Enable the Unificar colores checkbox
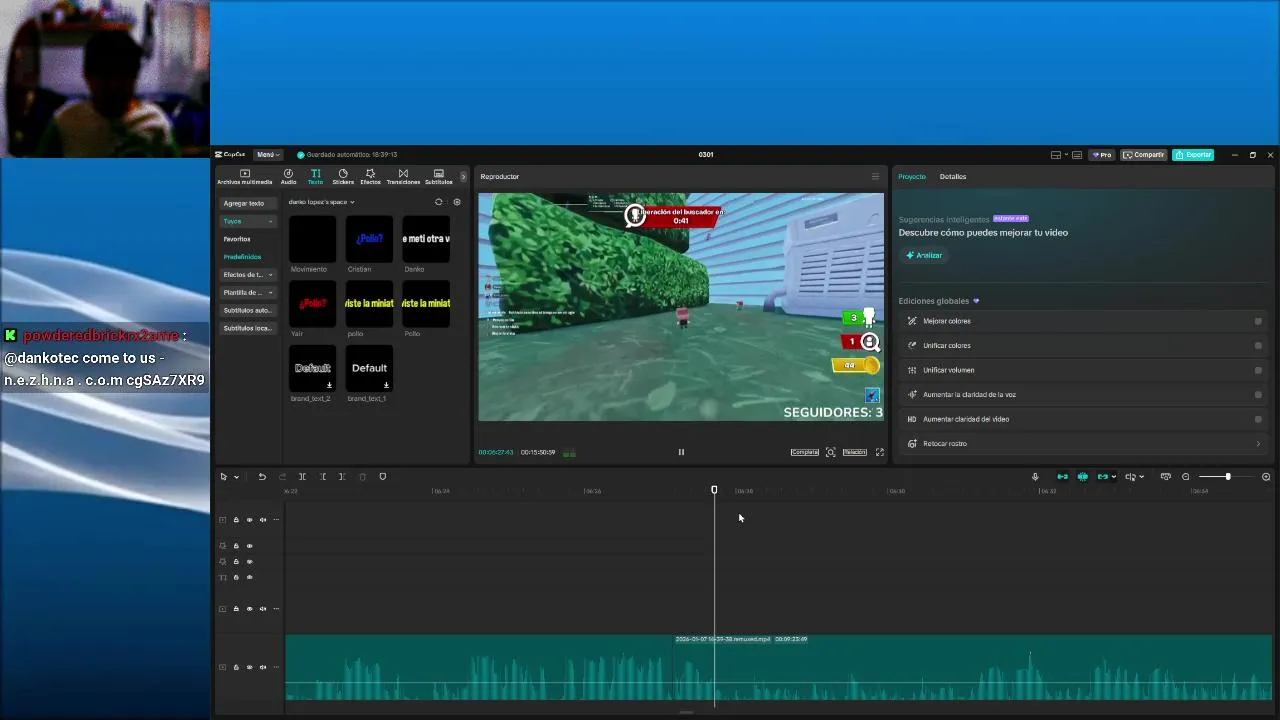Viewport: 1280px width, 720px height. (1258, 346)
